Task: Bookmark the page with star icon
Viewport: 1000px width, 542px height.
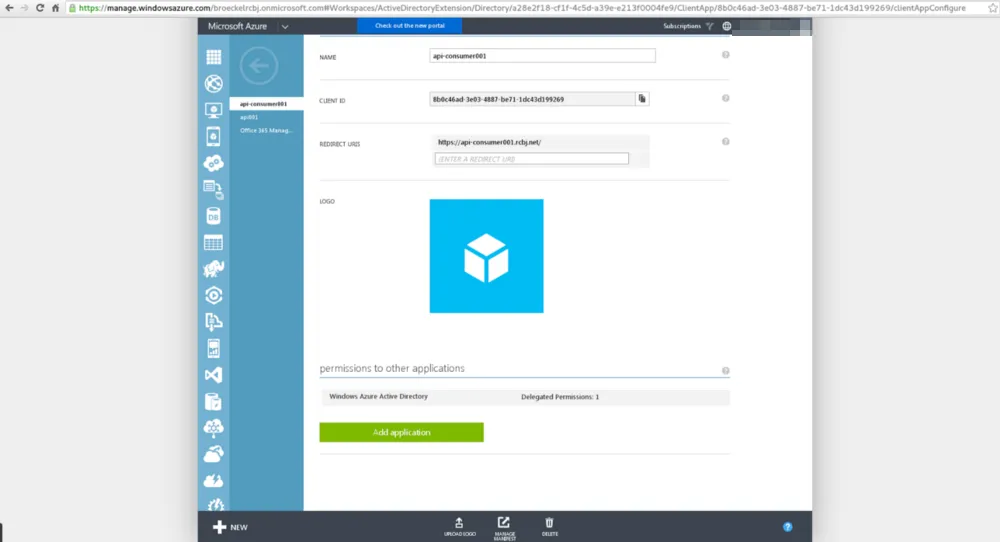Action: (992, 8)
